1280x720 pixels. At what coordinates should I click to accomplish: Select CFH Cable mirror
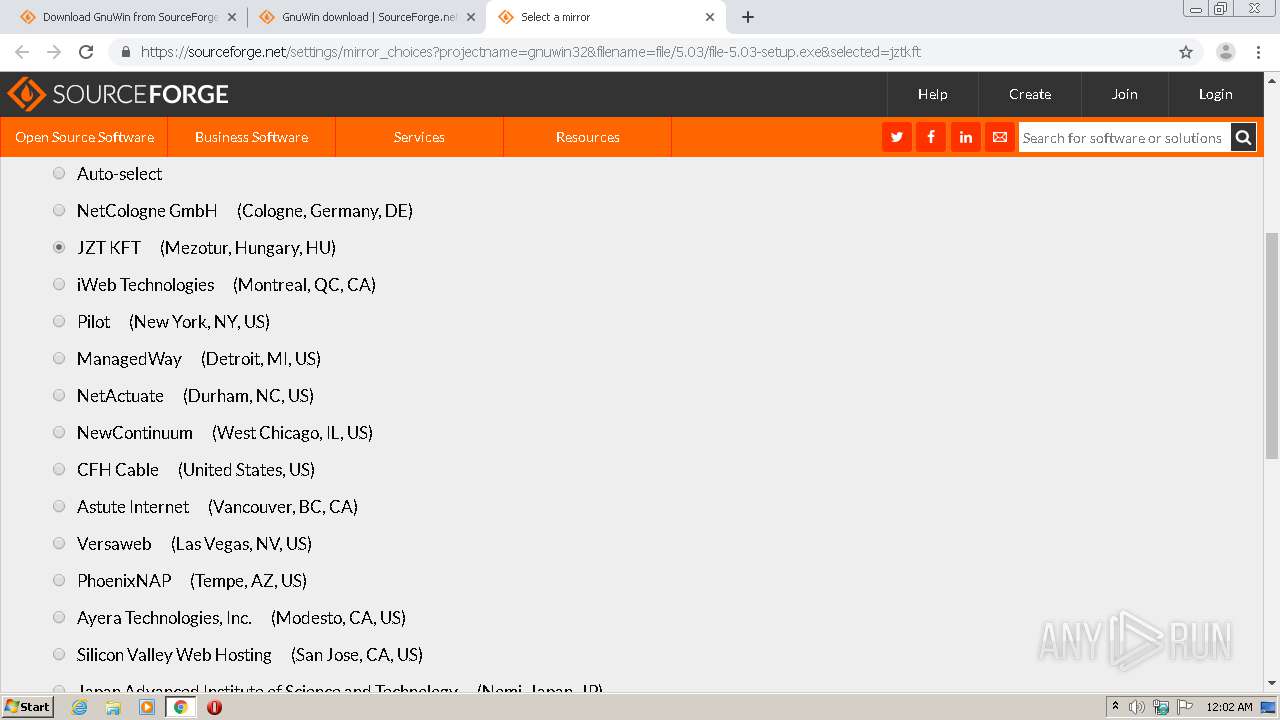59,469
